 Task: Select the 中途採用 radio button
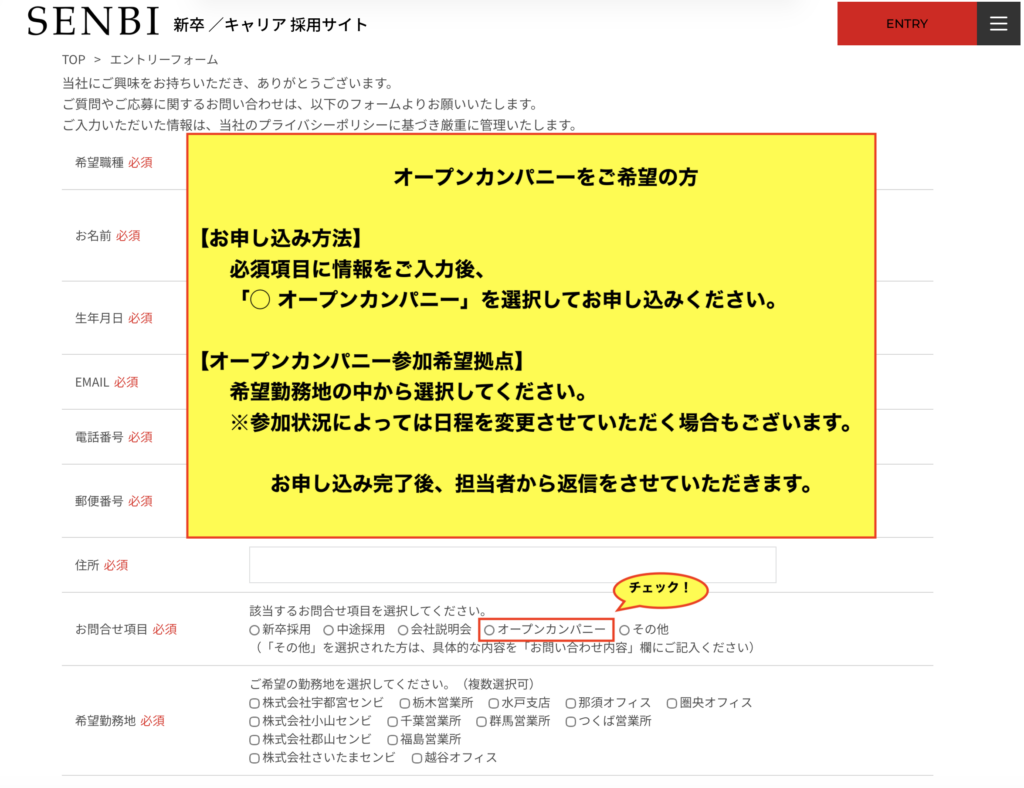pos(328,630)
